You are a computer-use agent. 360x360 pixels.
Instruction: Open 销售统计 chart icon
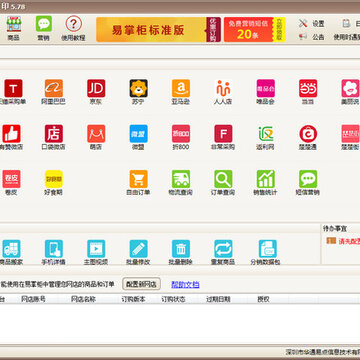pos(266,179)
